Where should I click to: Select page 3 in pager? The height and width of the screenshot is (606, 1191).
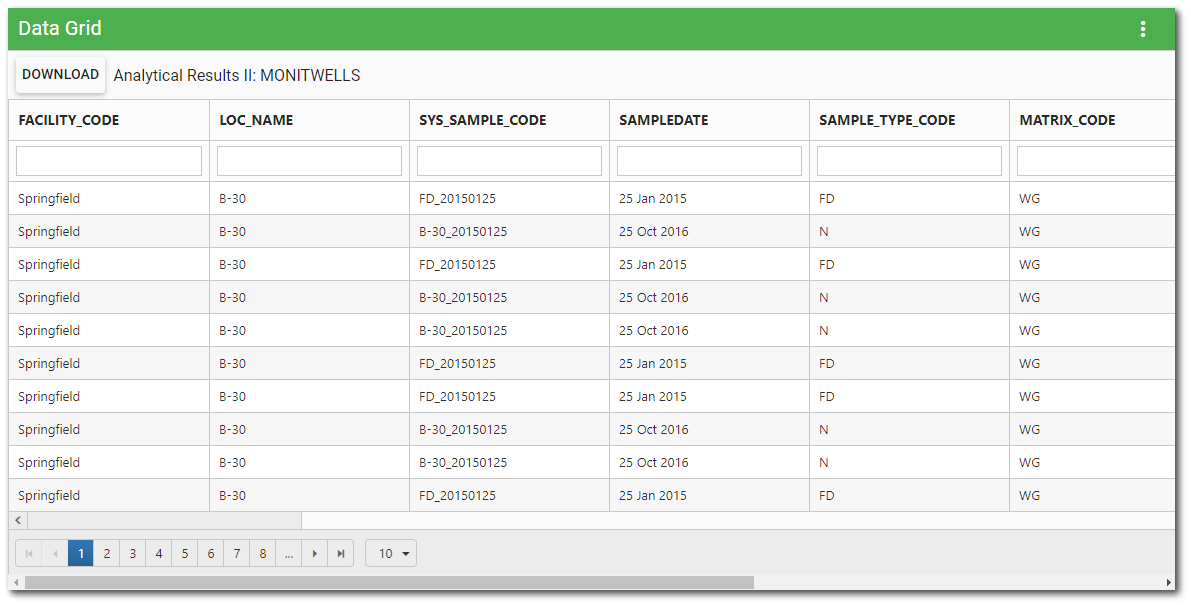point(132,554)
